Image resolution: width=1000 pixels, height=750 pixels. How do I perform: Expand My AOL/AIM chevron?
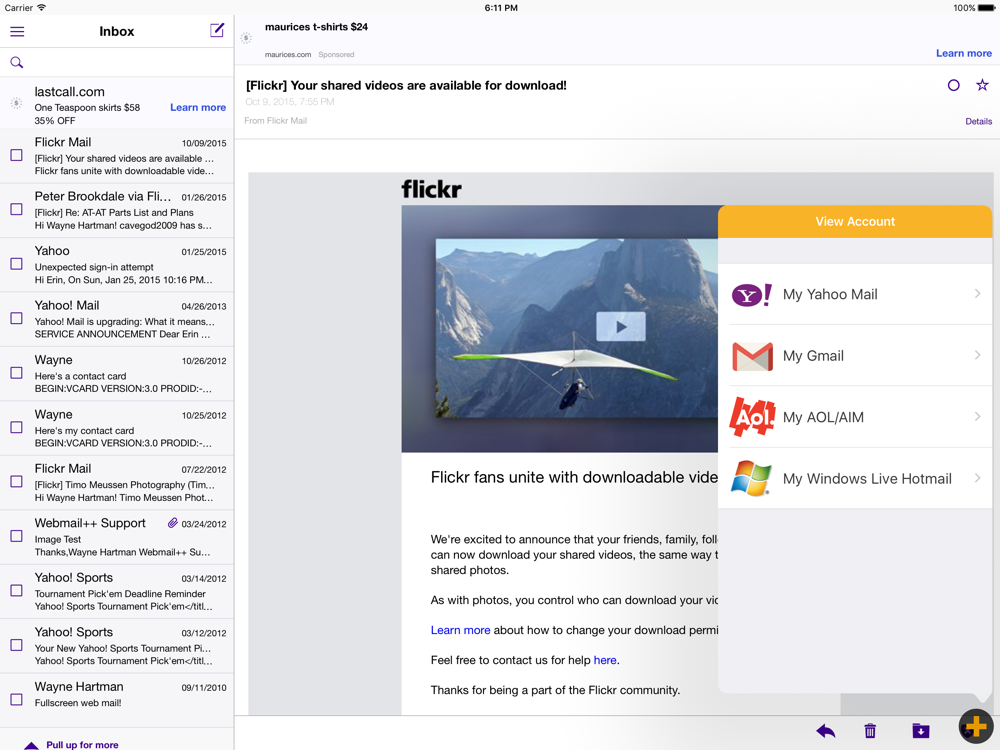(978, 416)
